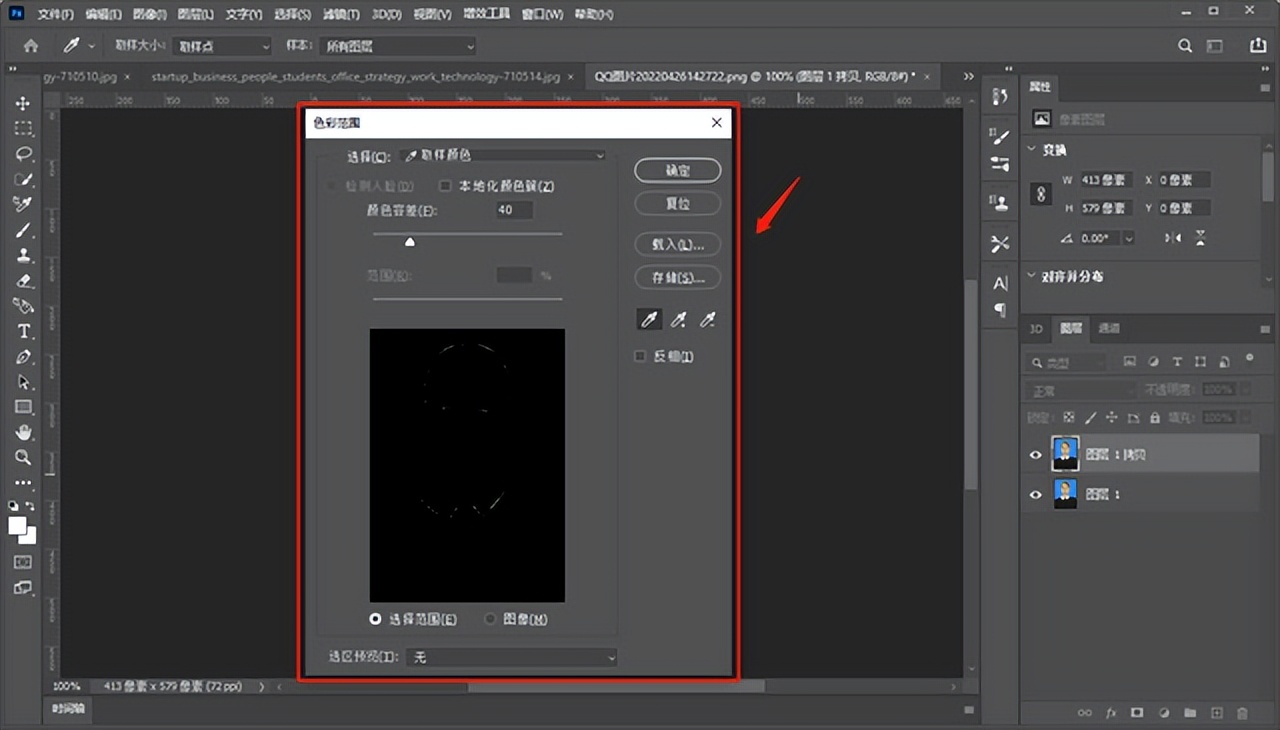Enable the 反相 checkbox
The height and width of the screenshot is (730, 1280).
pyautogui.click(x=639, y=355)
